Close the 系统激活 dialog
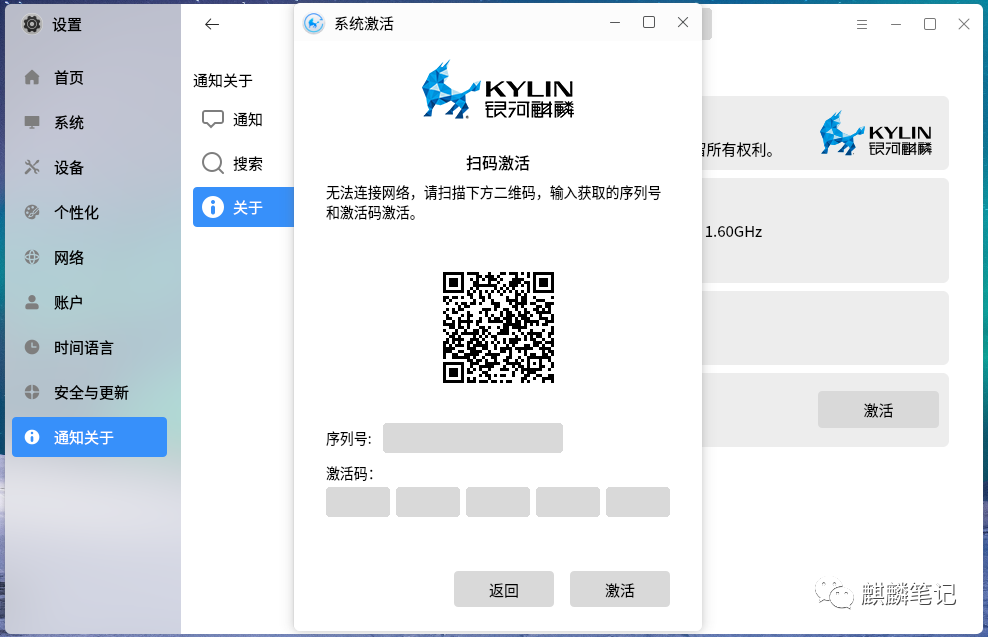Viewport: 988px width, 637px height. click(682, 23)
